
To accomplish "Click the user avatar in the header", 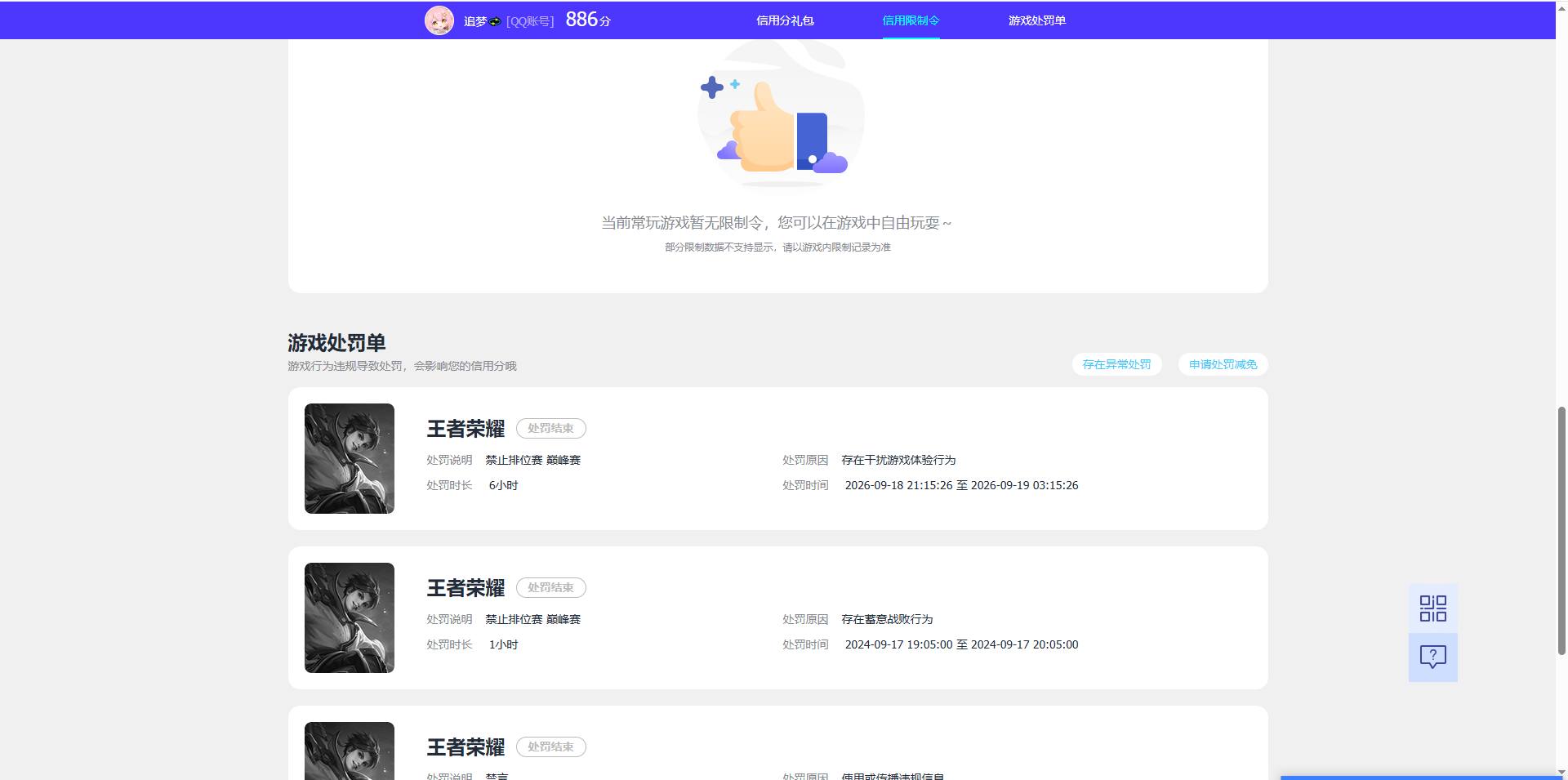I will point(439,20).
